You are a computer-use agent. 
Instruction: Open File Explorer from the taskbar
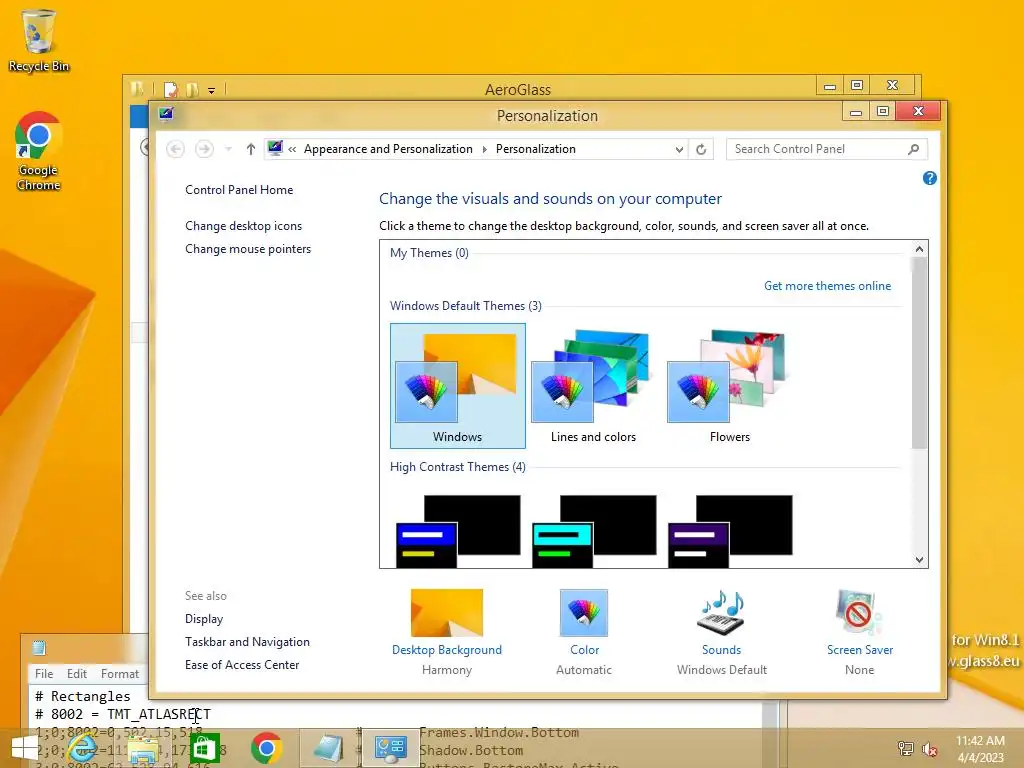coord(143,748)
